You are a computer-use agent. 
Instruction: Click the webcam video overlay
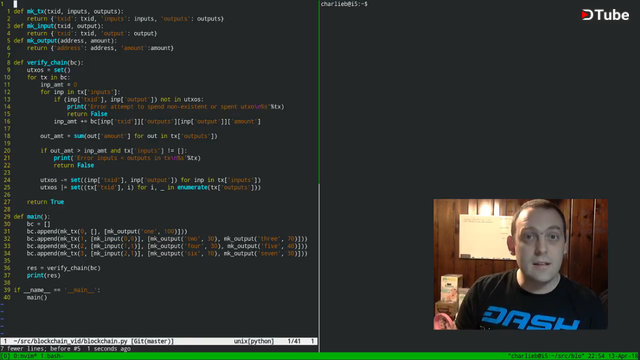[x=520, y=264]
